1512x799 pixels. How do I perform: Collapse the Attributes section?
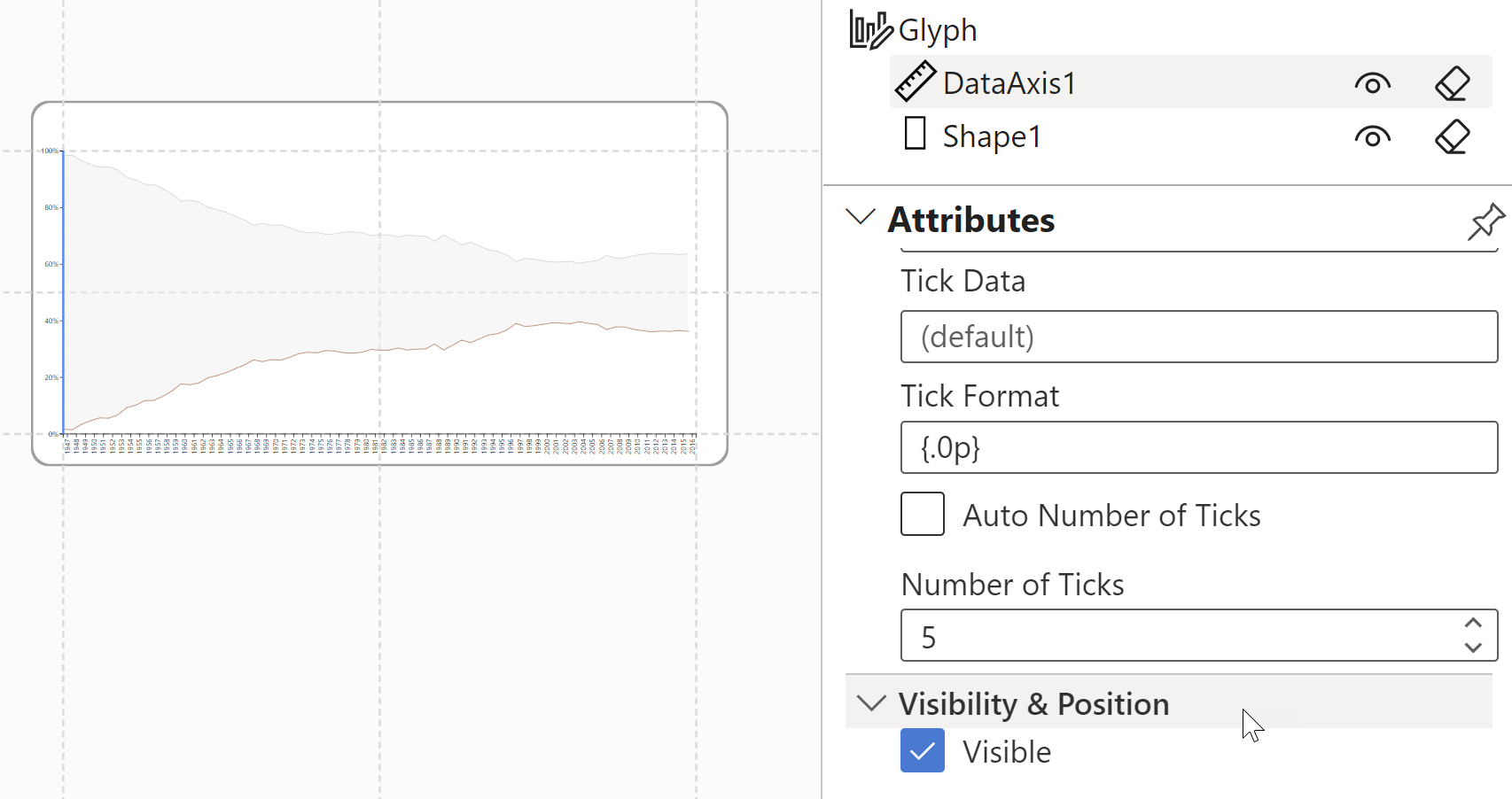coord(861,218)
